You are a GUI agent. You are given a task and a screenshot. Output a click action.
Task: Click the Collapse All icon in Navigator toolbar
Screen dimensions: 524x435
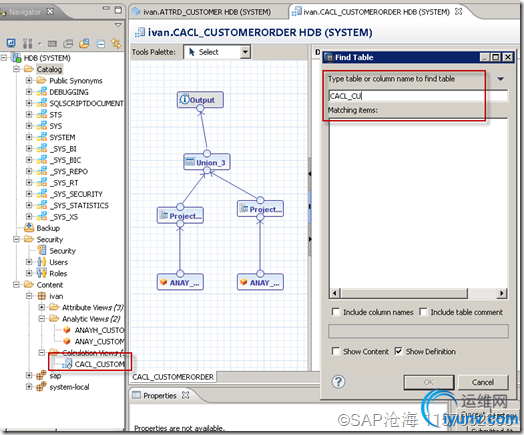coord(101,43)
